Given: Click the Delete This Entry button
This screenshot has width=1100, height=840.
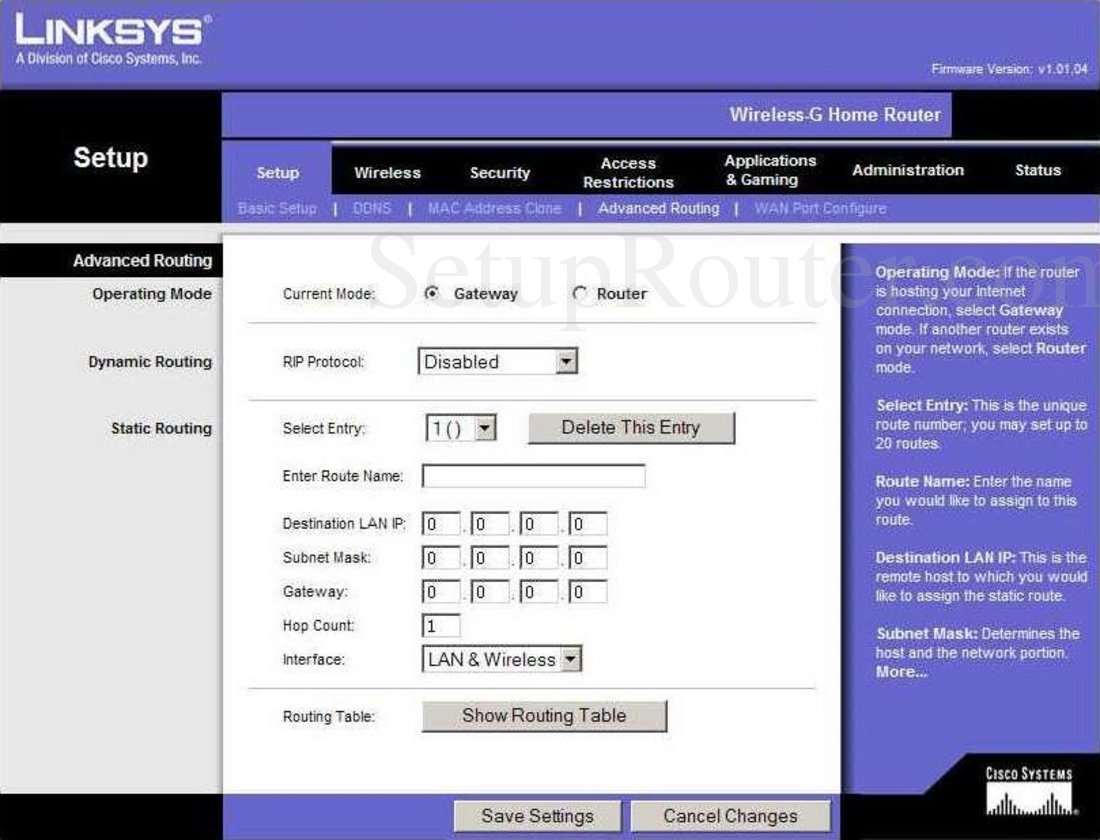Looking at the screenshot, I should [631, 428].
